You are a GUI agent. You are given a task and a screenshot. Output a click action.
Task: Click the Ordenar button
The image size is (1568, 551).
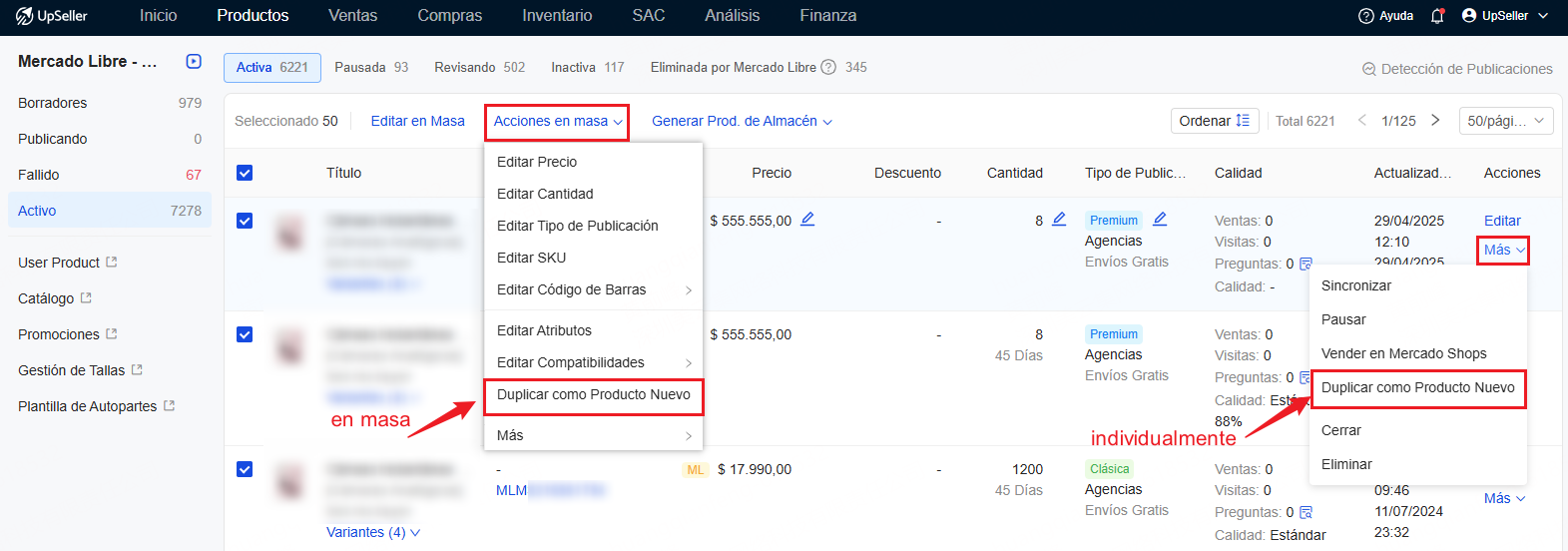tap(1215, 121)
